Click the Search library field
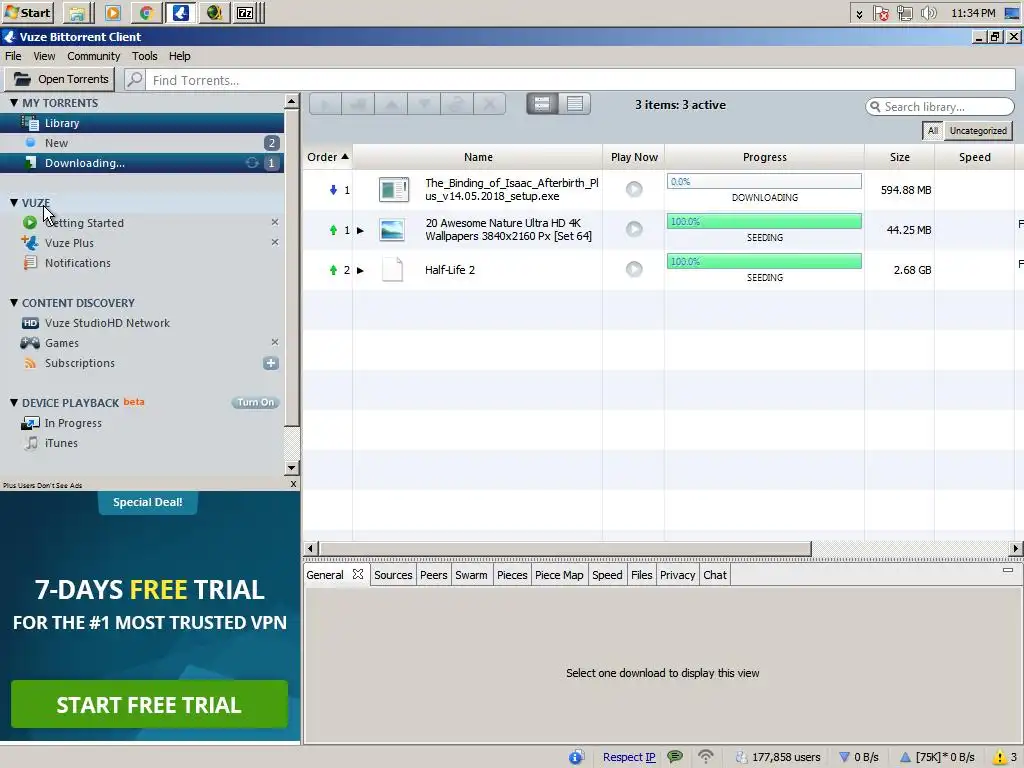The width and height of the screenshot is (1024, 768). click(940, 106)
